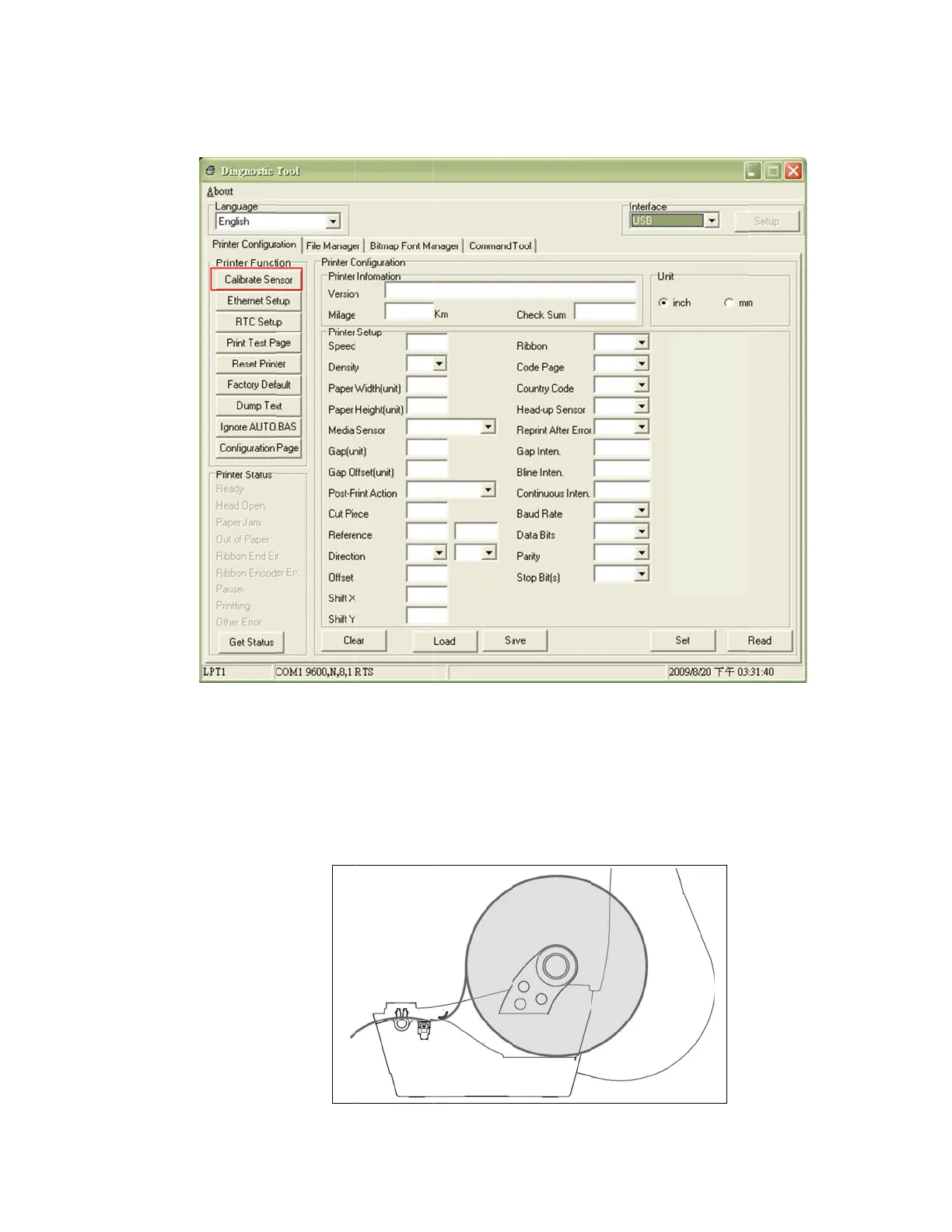Click the Milage input field

click(x=408, y=312)
